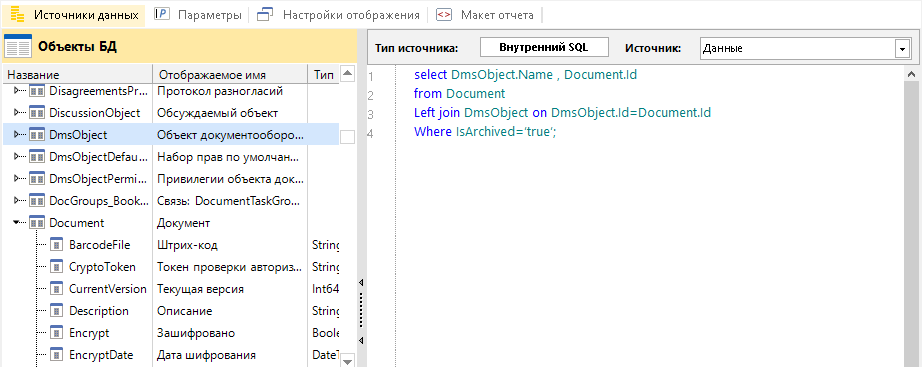
Task: Select the DmsObject tree row
Action: (x=171, y=135)
